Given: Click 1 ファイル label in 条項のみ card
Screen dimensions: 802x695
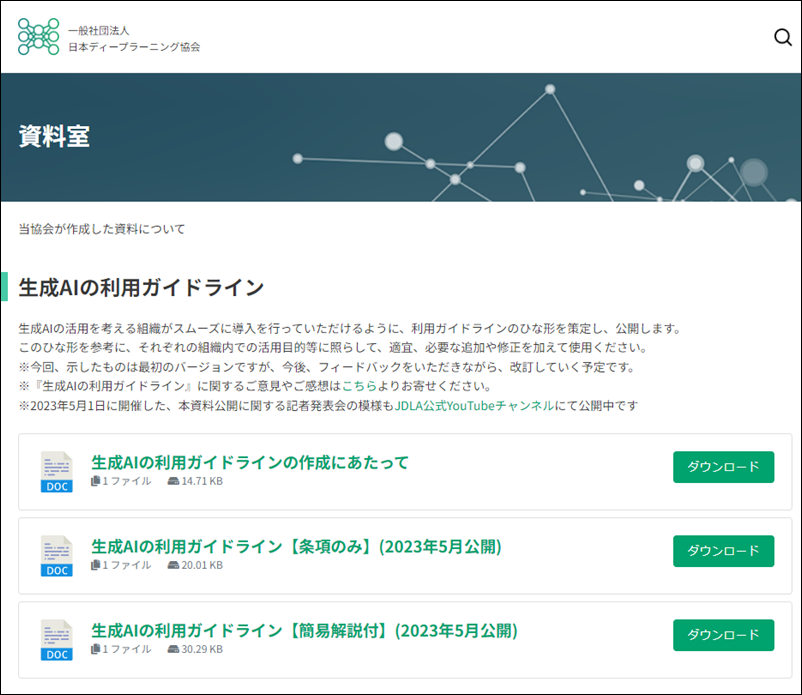Looking at the screenshot, I should click(127, 565).
